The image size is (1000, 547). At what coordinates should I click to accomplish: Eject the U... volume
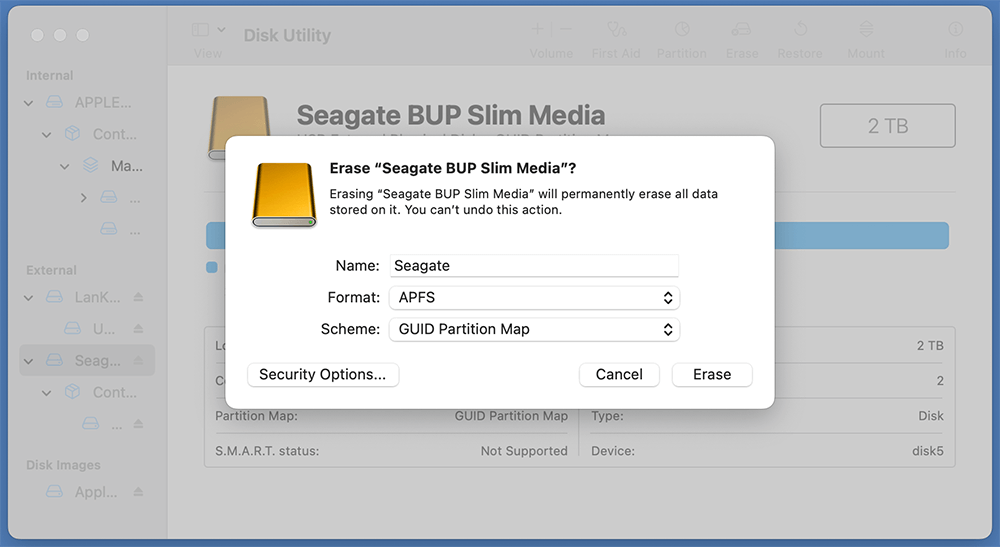(138, 329)
